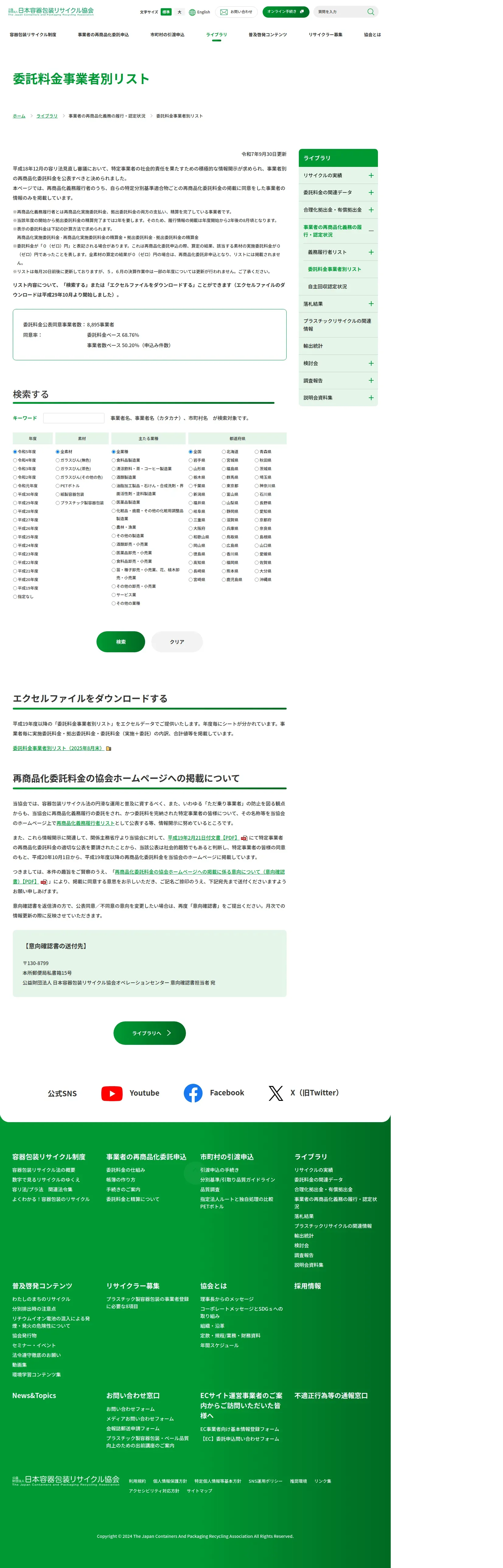
Task: Expand 説明会資料集 sidebar section
Action: [371, 398]
